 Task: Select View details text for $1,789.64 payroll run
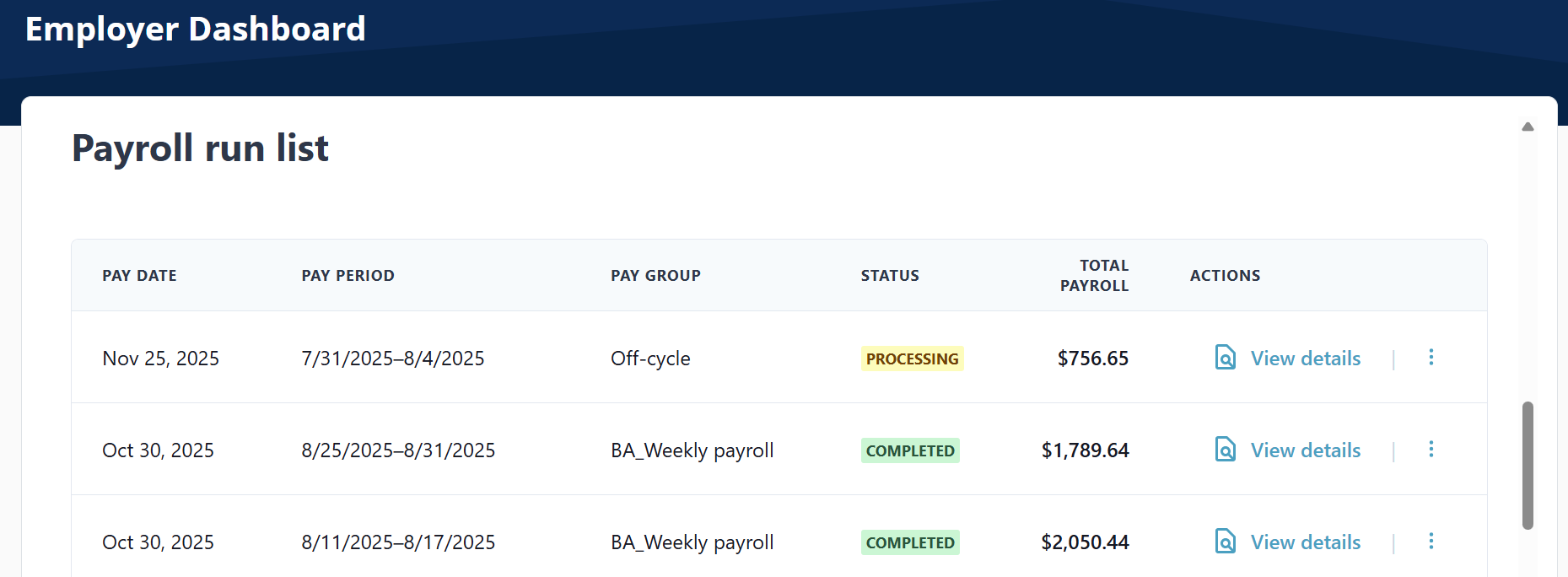tap(1305, 450)
